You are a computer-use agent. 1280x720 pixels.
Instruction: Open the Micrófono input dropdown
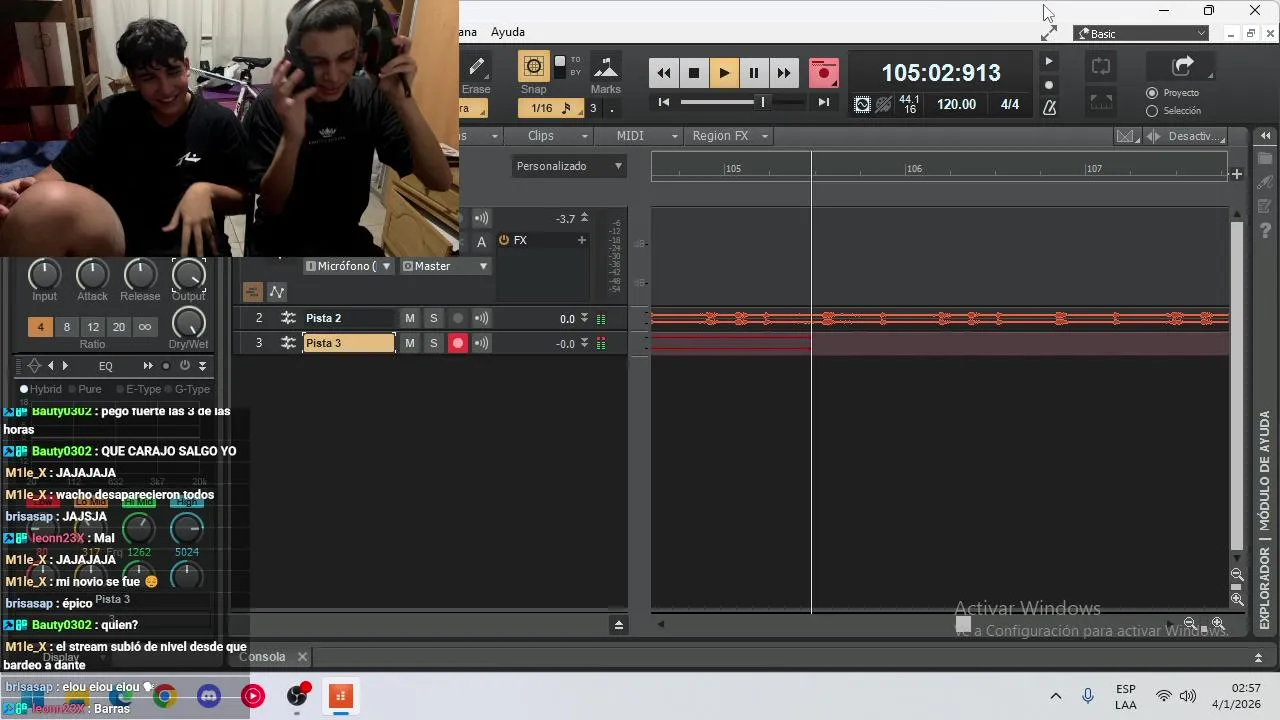(348, 266)
